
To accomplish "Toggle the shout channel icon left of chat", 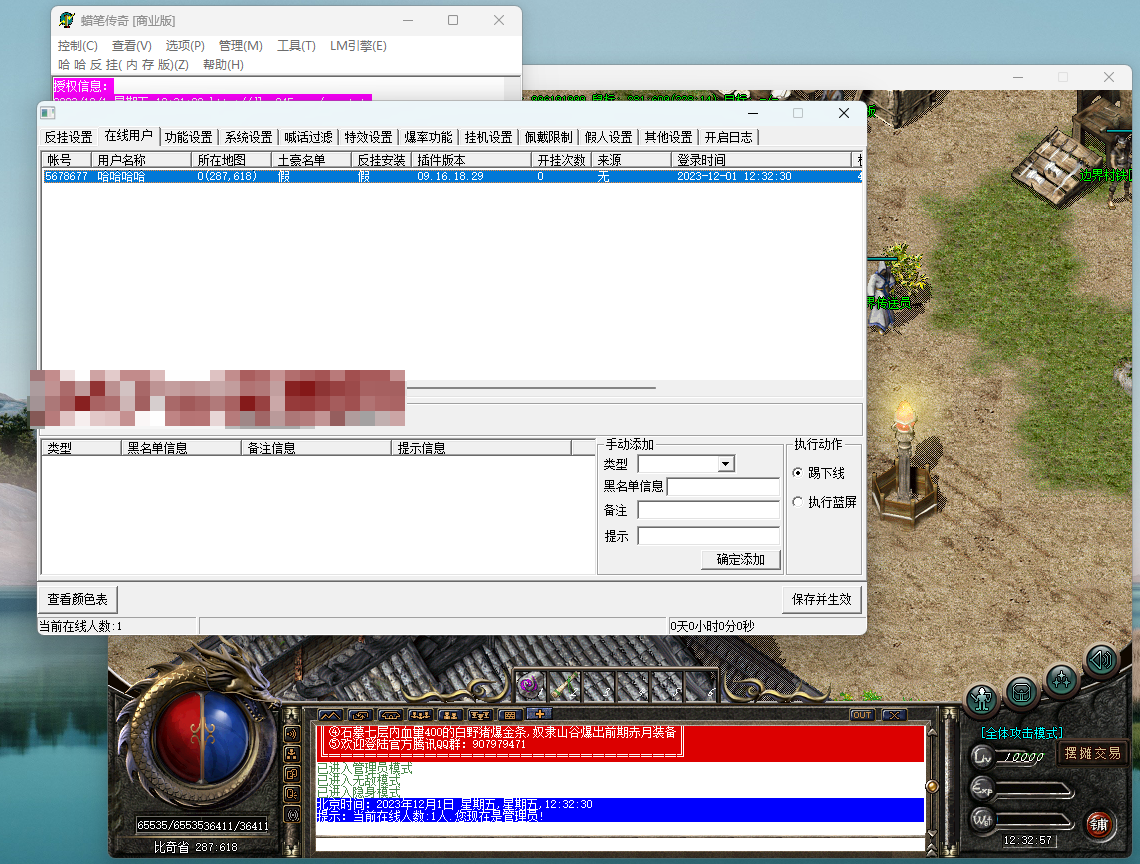I will (292, 733).
